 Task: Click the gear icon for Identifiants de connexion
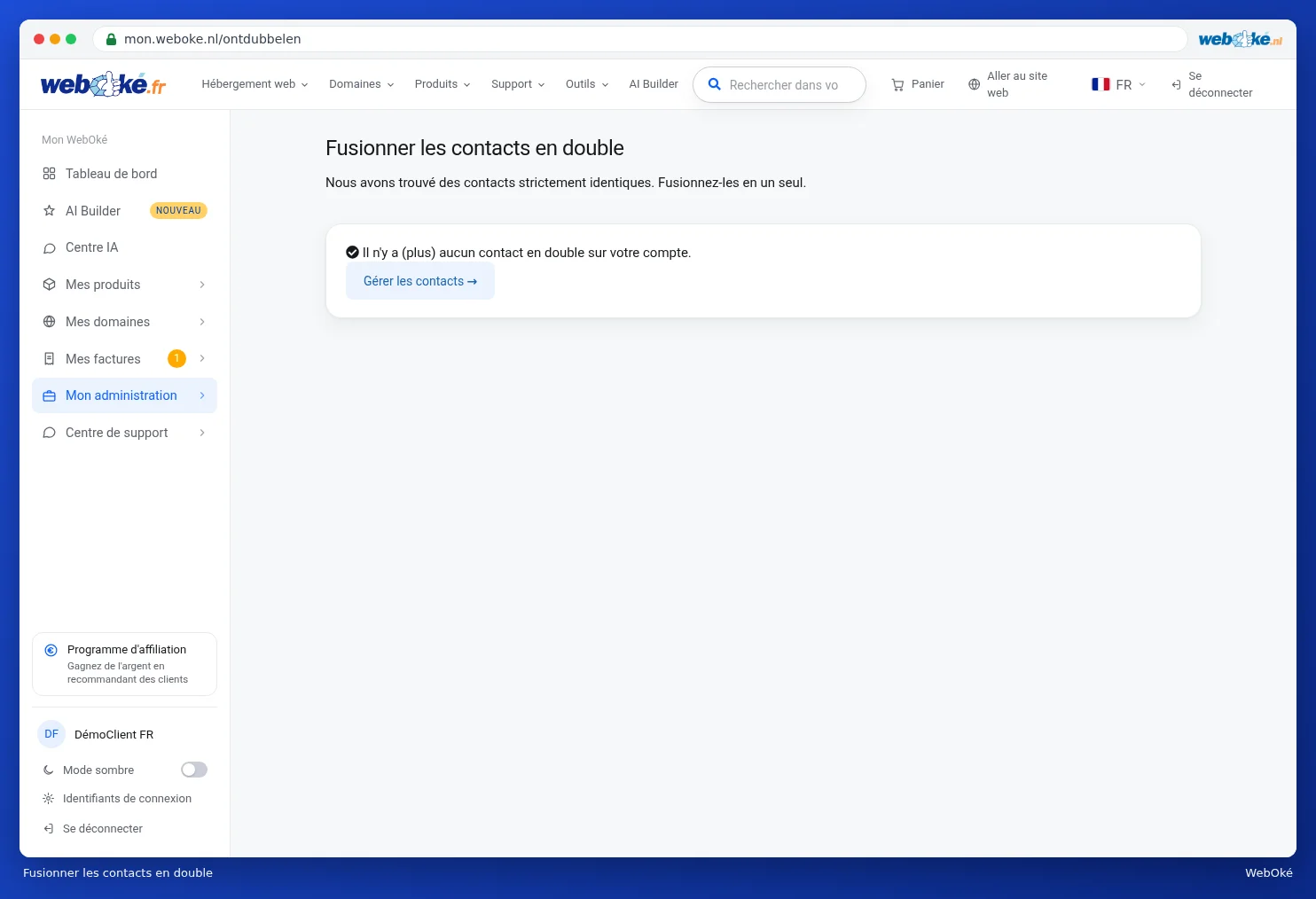(49, 799)
